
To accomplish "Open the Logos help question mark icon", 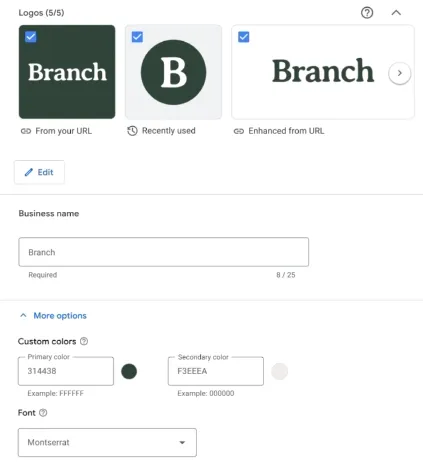I will 367,13.
